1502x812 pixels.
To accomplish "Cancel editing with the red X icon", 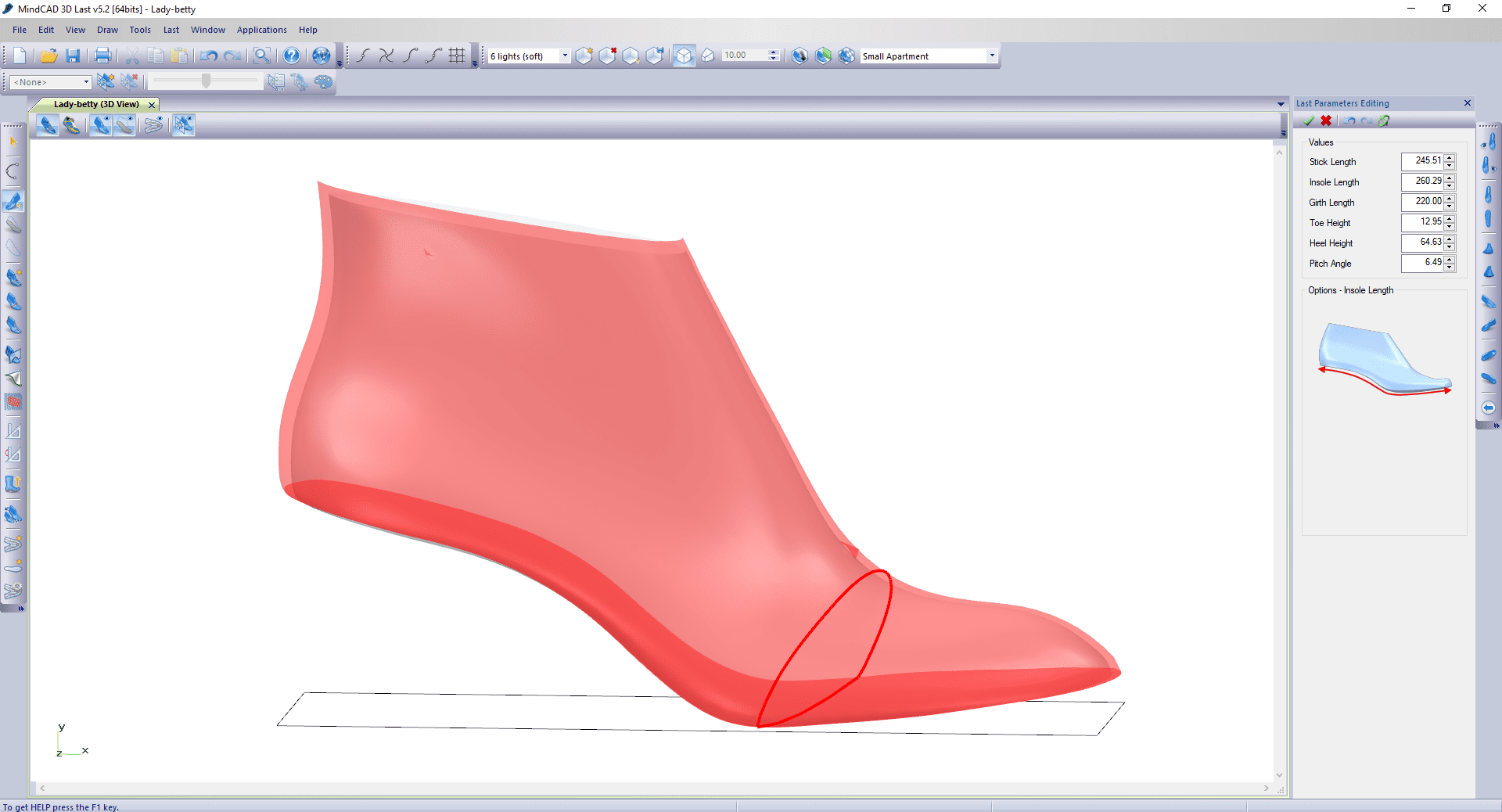I will click(1326, 121).
